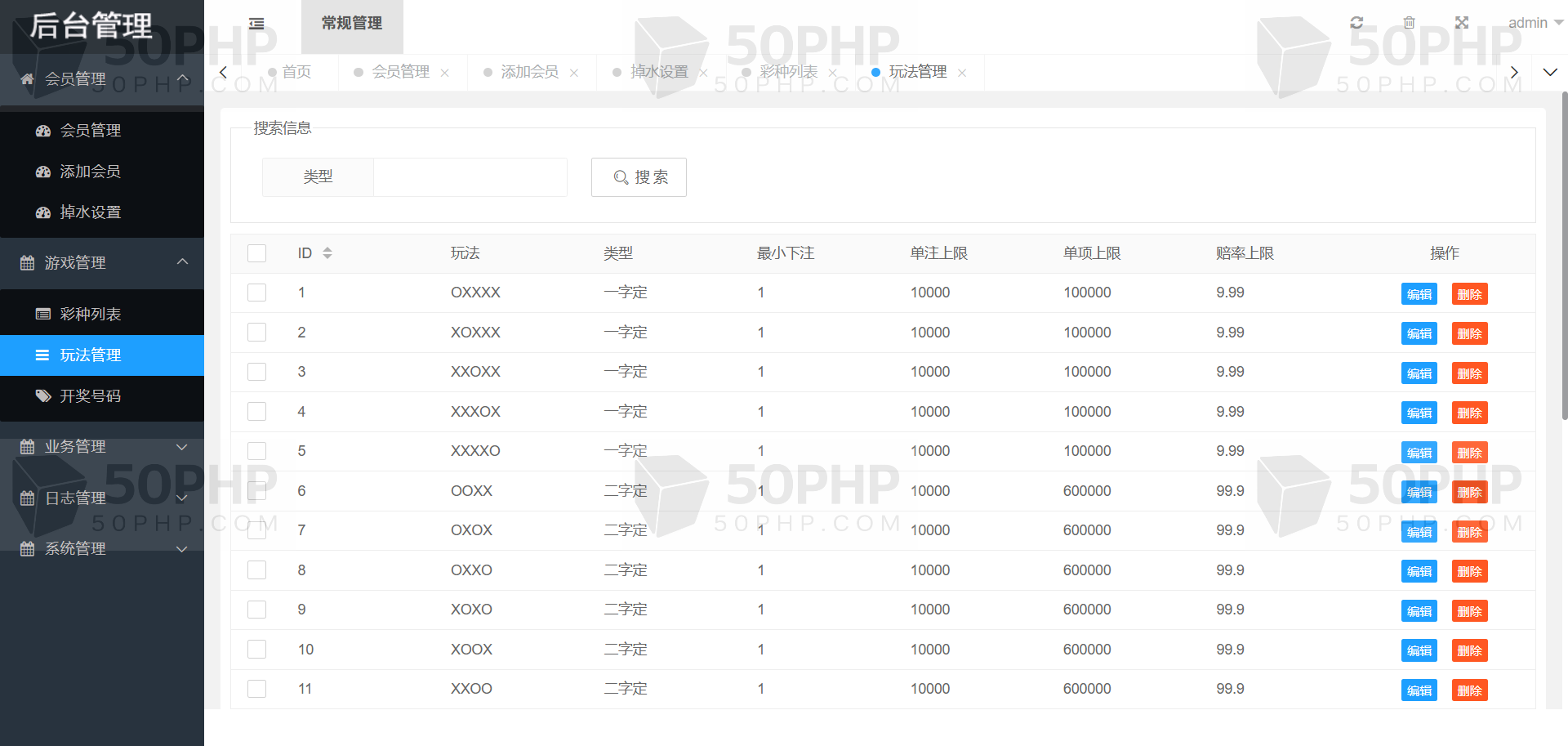Open 掉水设置 in the sidebar menu
This screenshot has height=746, width=1568.
(90, 212)
